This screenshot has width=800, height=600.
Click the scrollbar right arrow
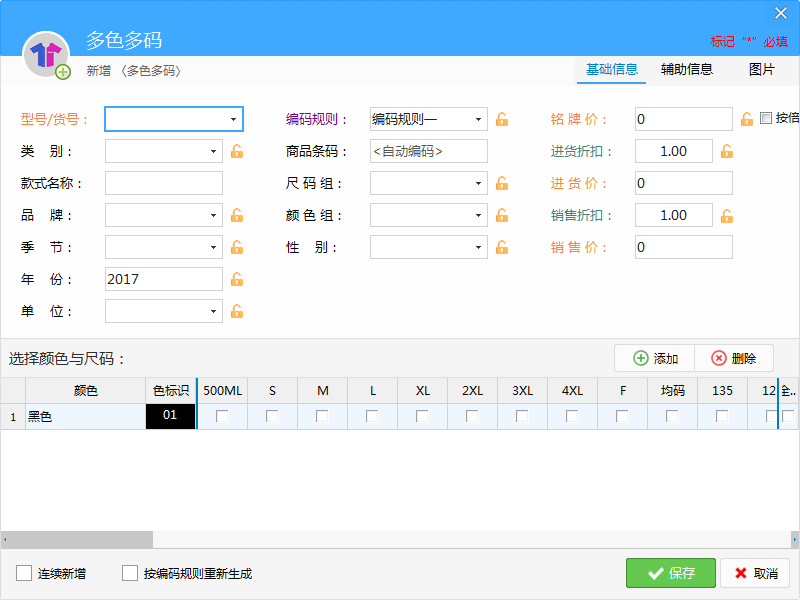(794, 539)
